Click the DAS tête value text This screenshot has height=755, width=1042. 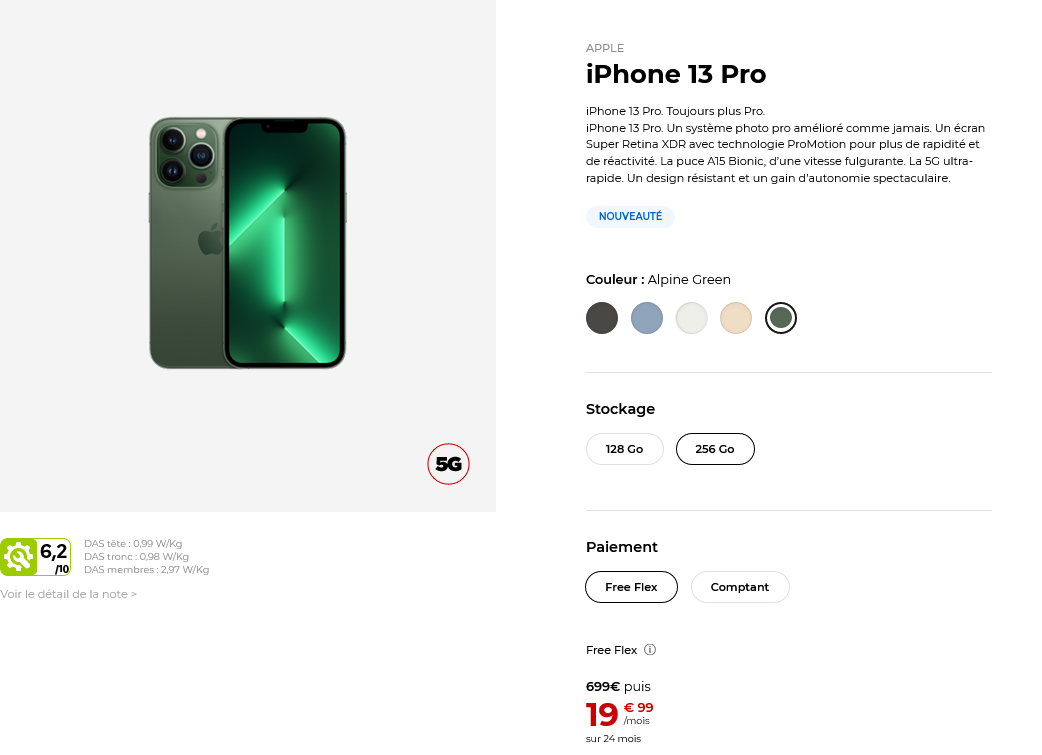pyautogui.click(x=133, y=544)
